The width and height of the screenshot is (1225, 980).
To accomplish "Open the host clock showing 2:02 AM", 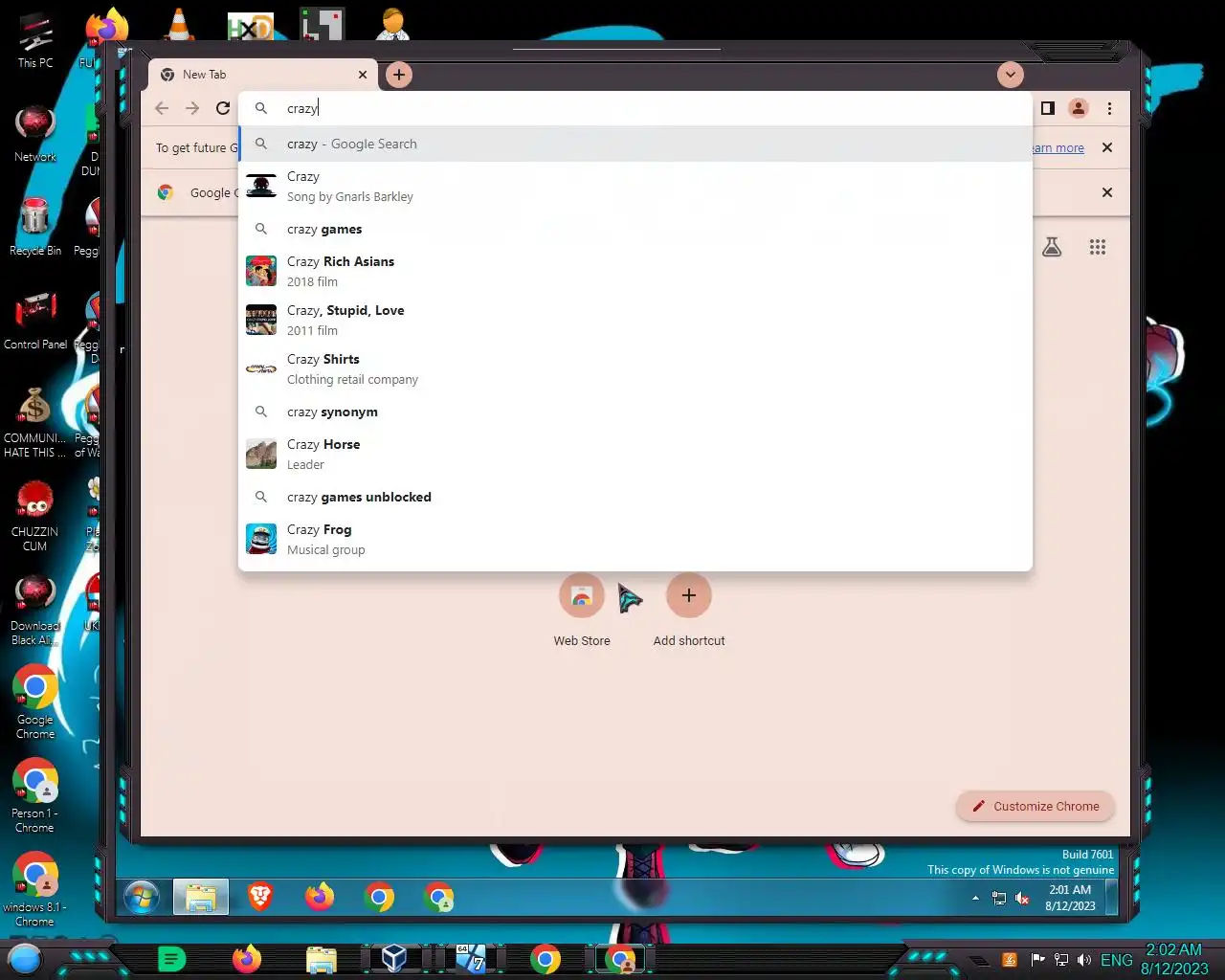I will (1174, 959).
